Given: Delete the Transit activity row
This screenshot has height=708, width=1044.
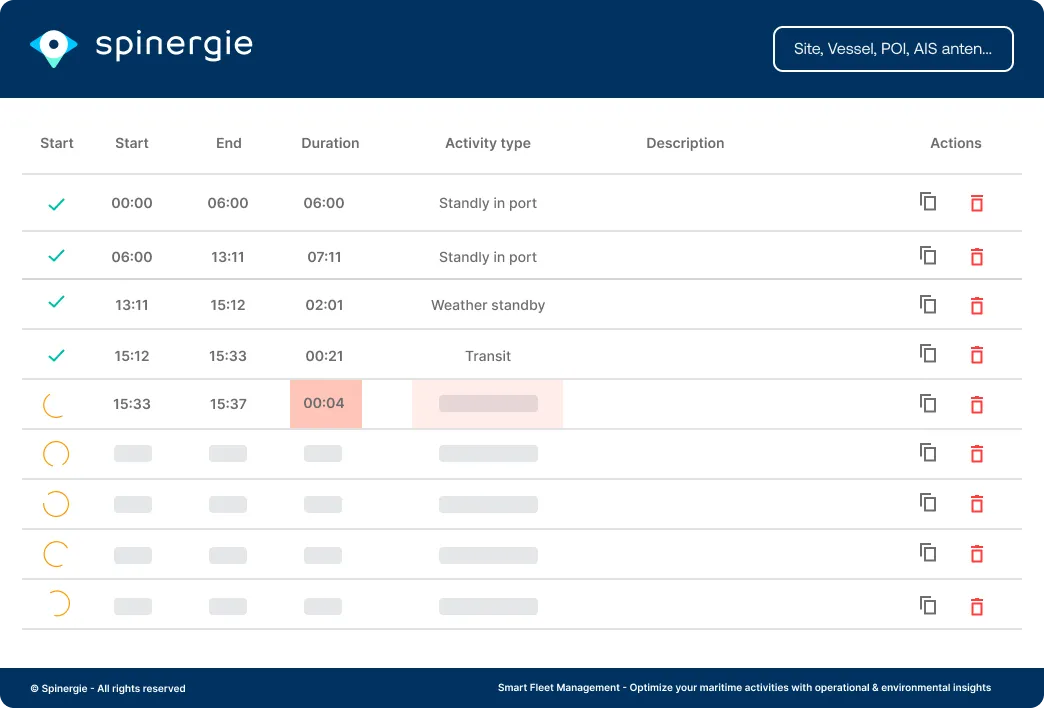Looking at the screenshot, I should (x=977, y=355).
